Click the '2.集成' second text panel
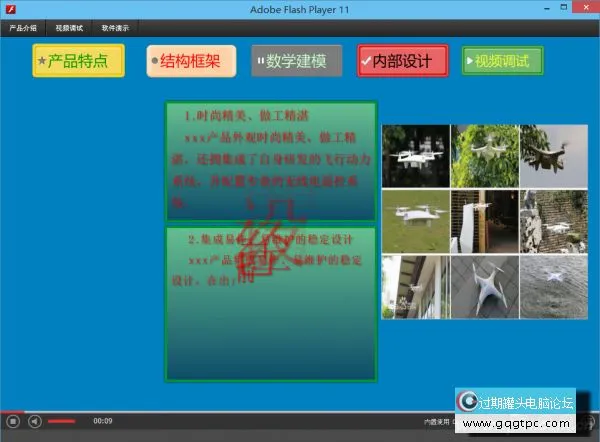This screenshot has height=442, width=600. coord(271,304)
